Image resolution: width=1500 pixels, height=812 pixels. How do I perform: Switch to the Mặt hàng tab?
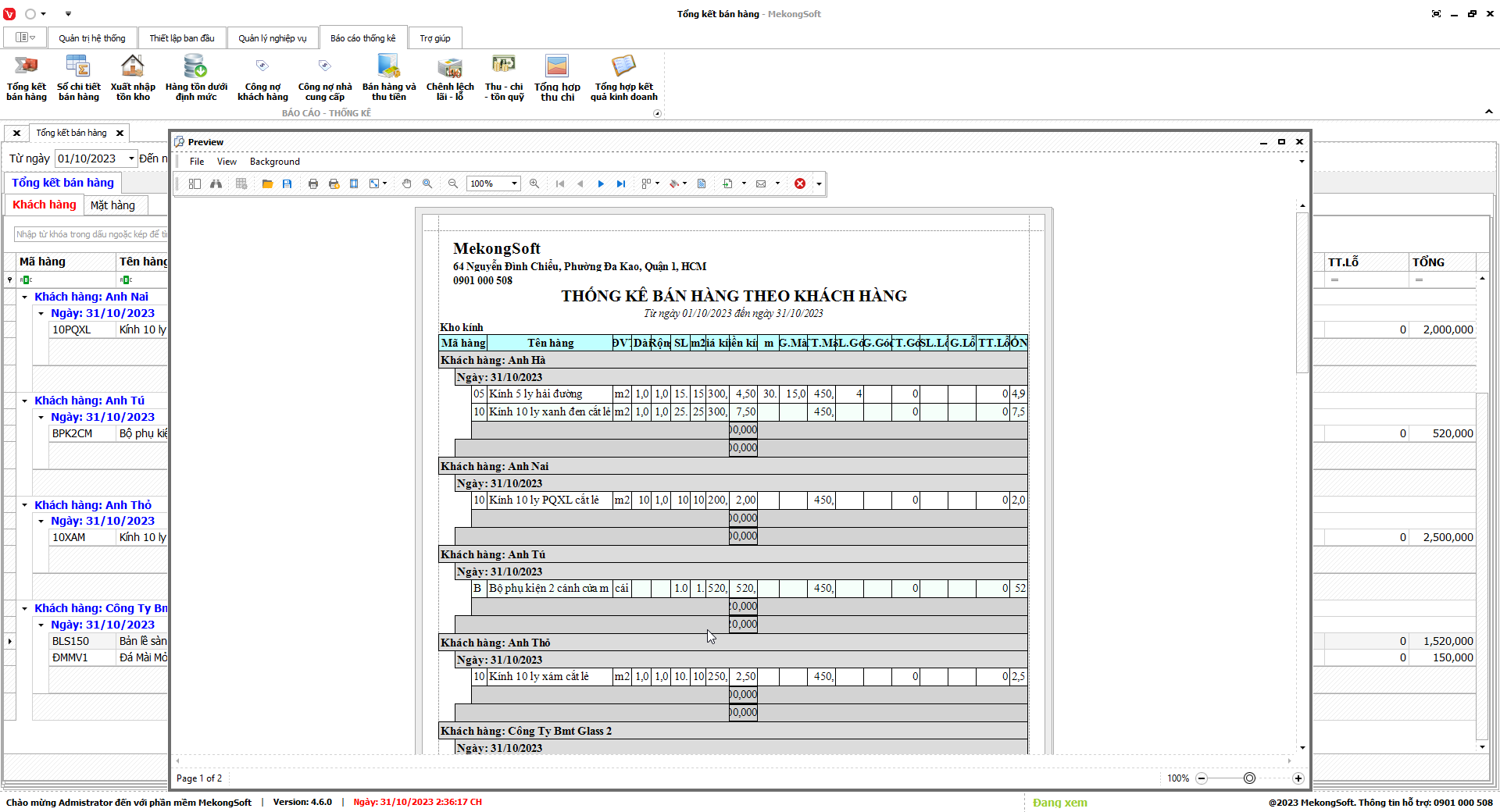point(112,205)
